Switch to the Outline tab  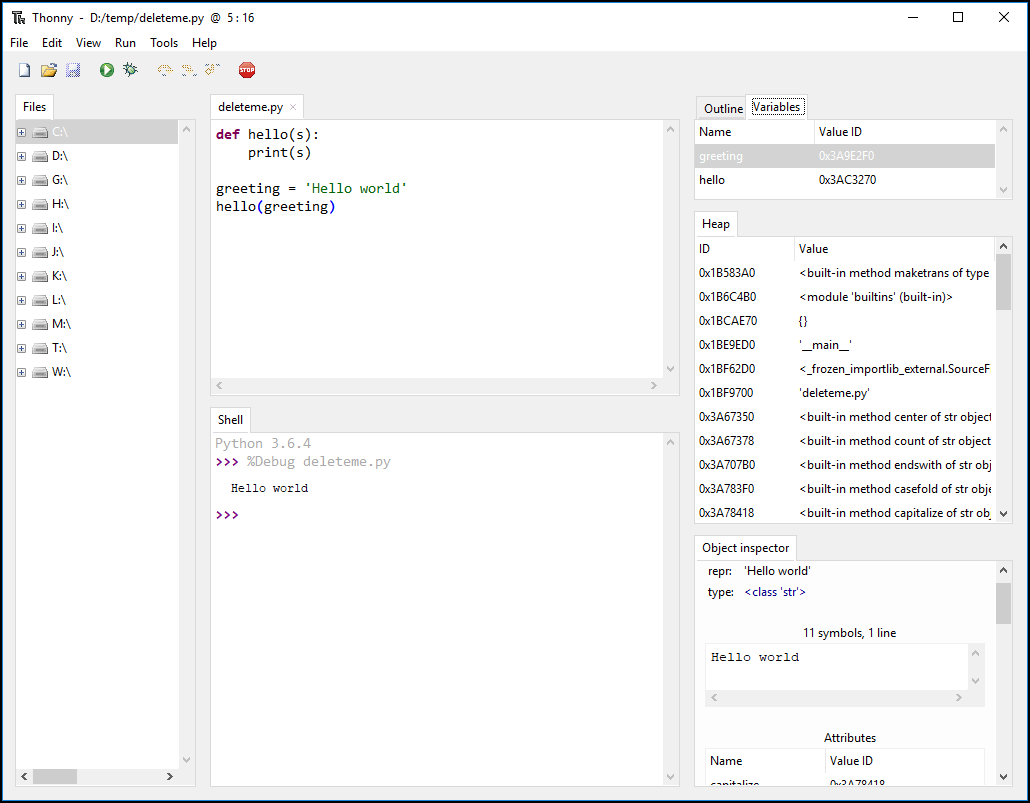[x=723, y=108]
